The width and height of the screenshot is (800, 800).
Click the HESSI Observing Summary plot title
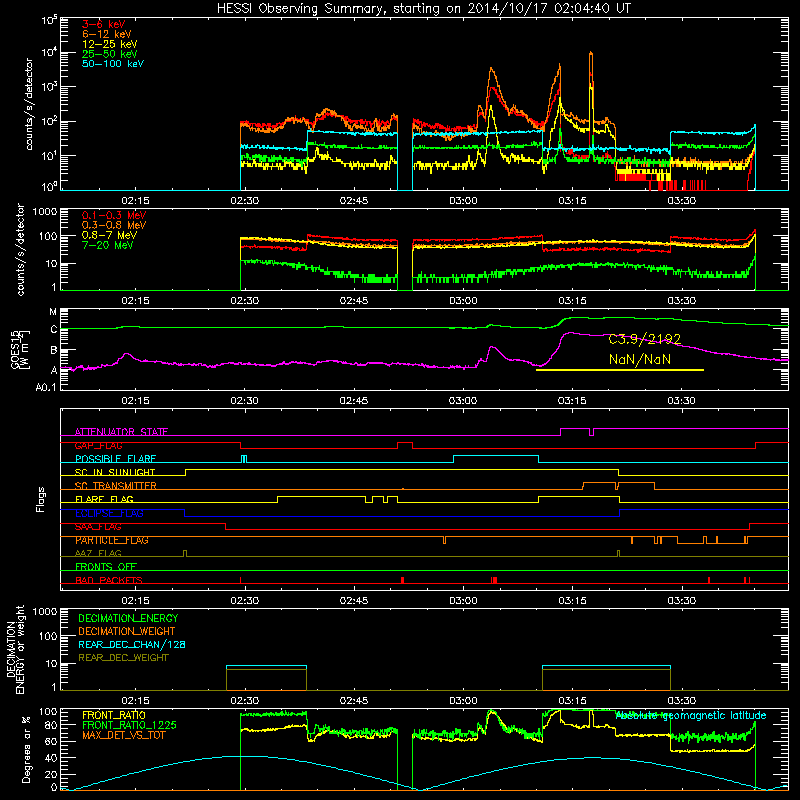423,9
